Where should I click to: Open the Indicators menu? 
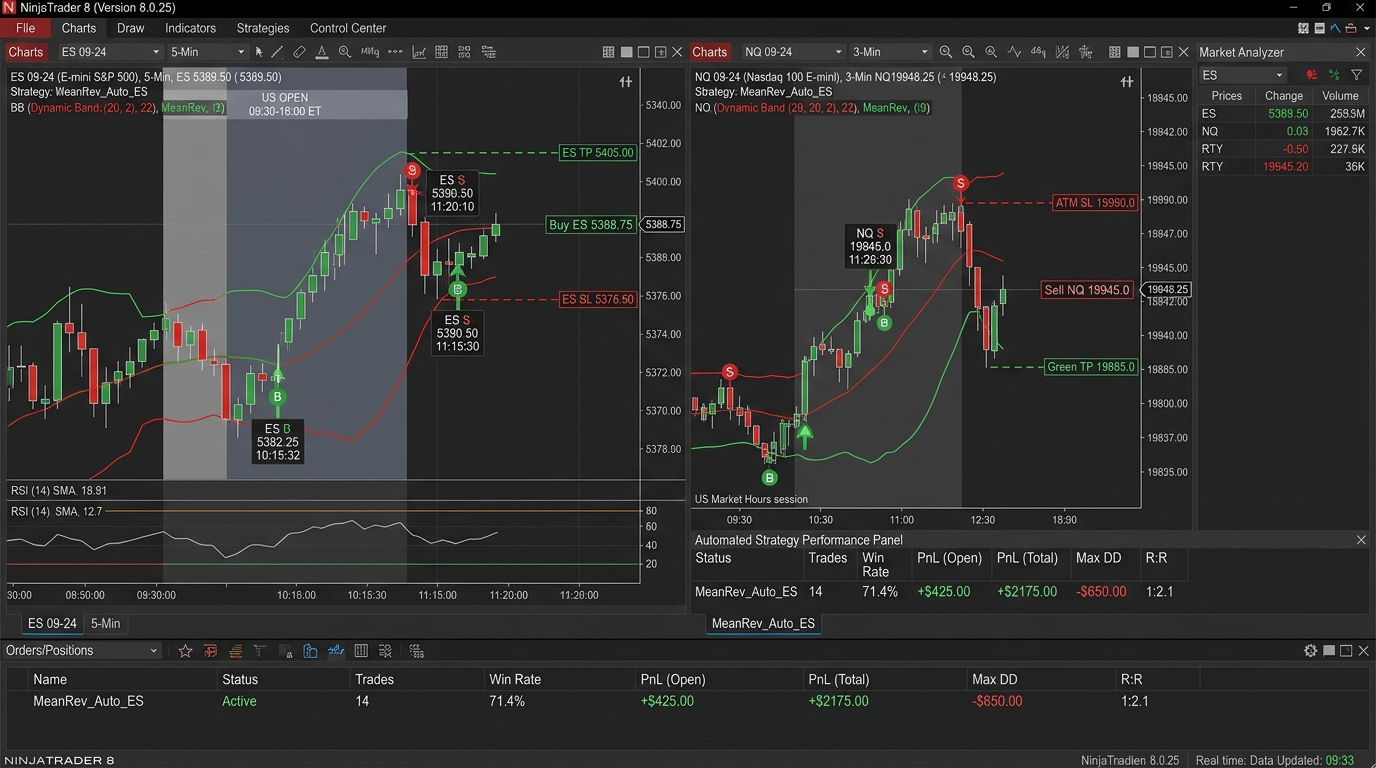tap(190, 28)
